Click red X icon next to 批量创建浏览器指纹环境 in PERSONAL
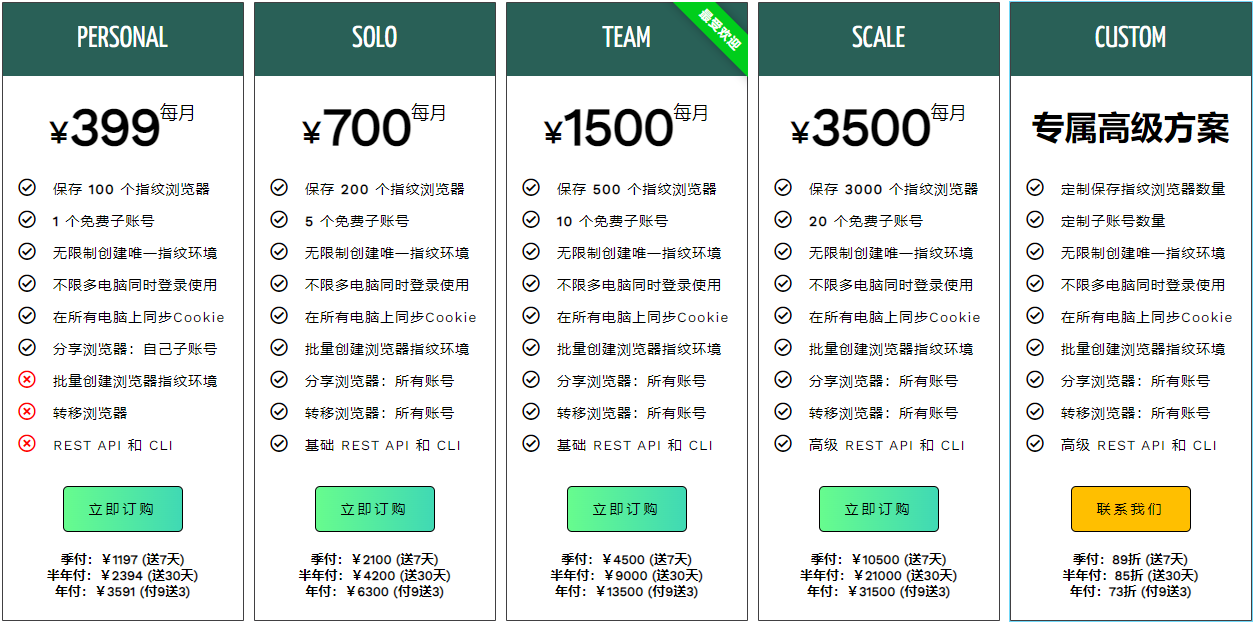This screenshot has height=624, width=1255. [x=27, y=380]
